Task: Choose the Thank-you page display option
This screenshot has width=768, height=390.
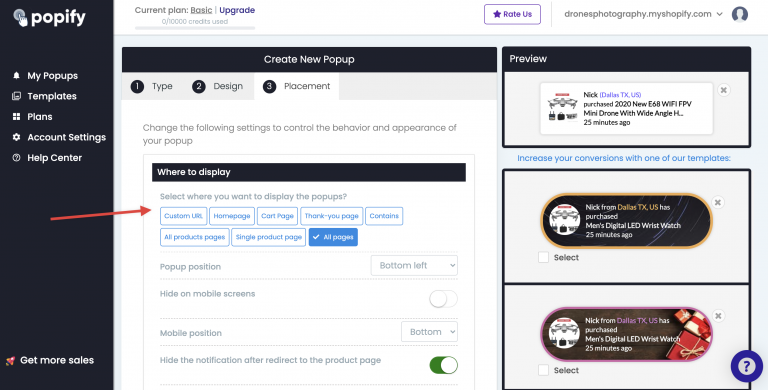Action: (x=332, y=216)
